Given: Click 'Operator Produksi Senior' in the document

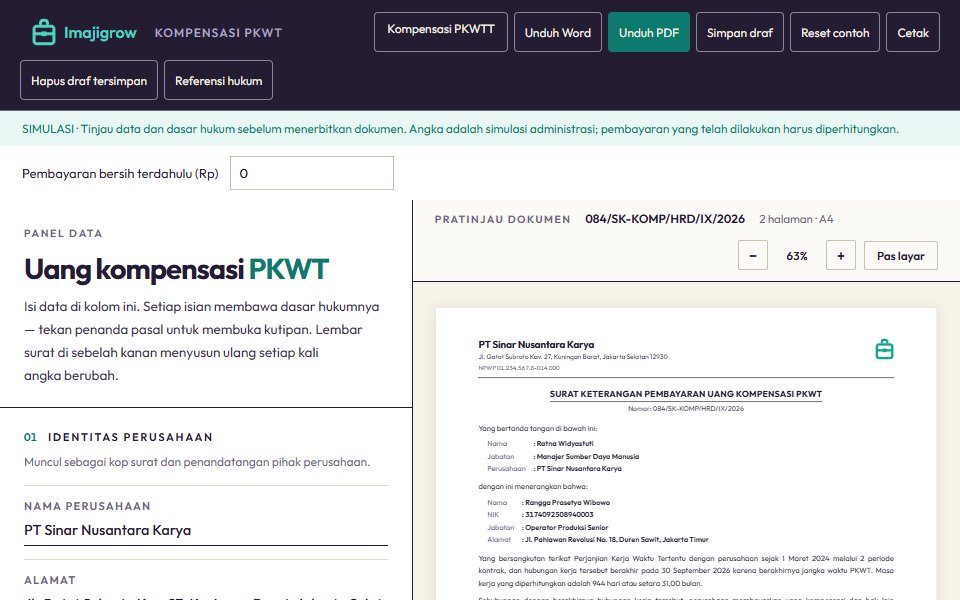Looking at the screenshot, I should click(566, 527).
